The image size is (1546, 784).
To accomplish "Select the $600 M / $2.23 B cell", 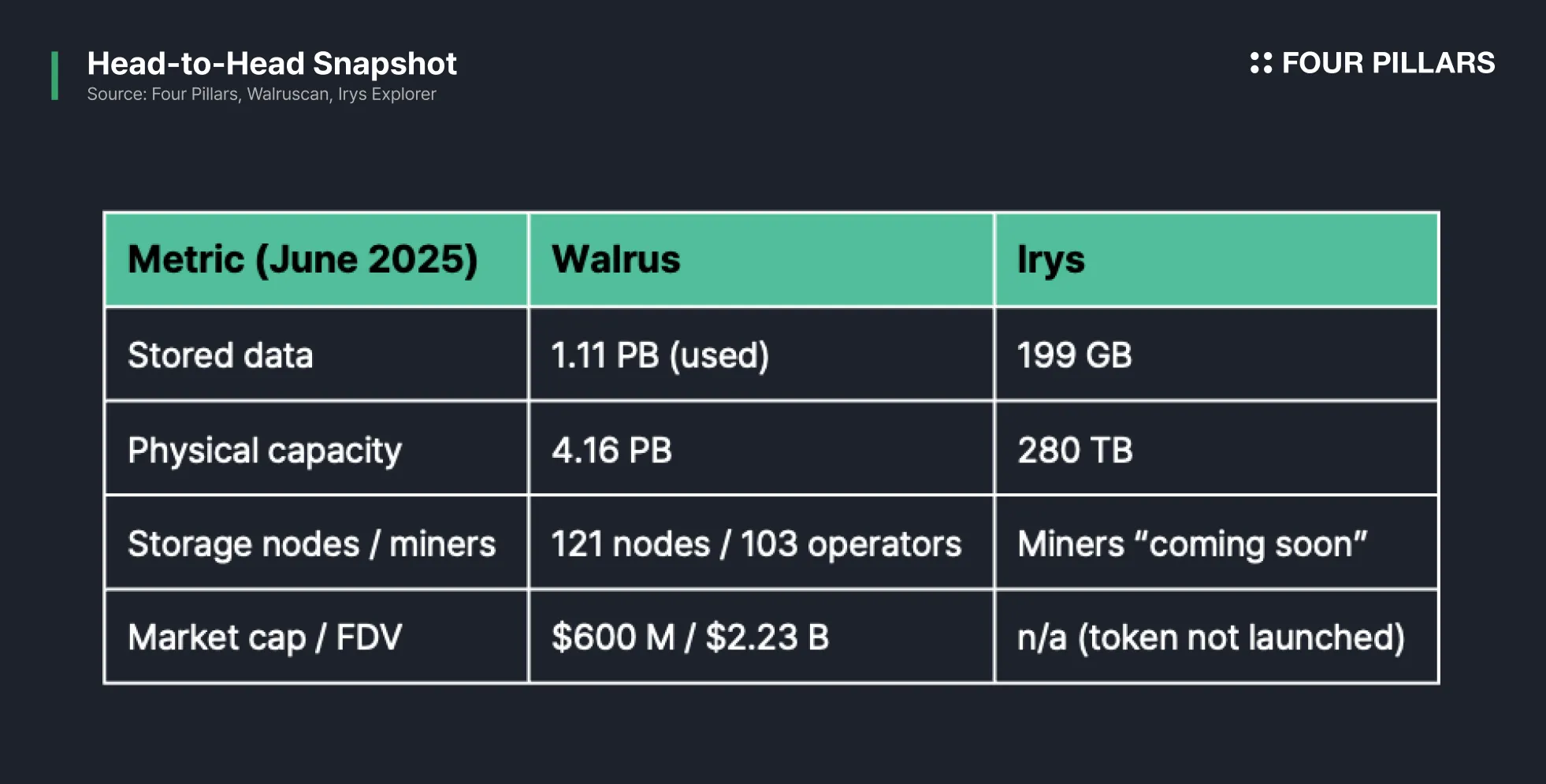I will tap(690, 637).
